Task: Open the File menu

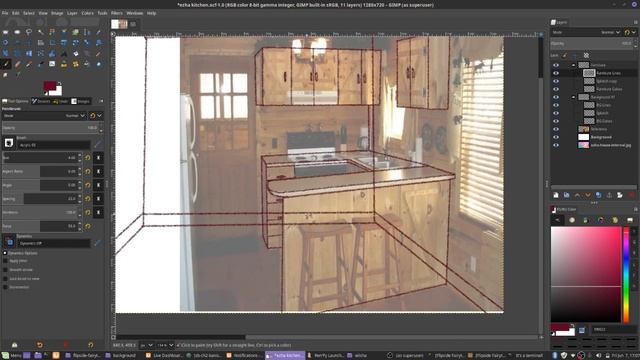Action: pos(5,13)
